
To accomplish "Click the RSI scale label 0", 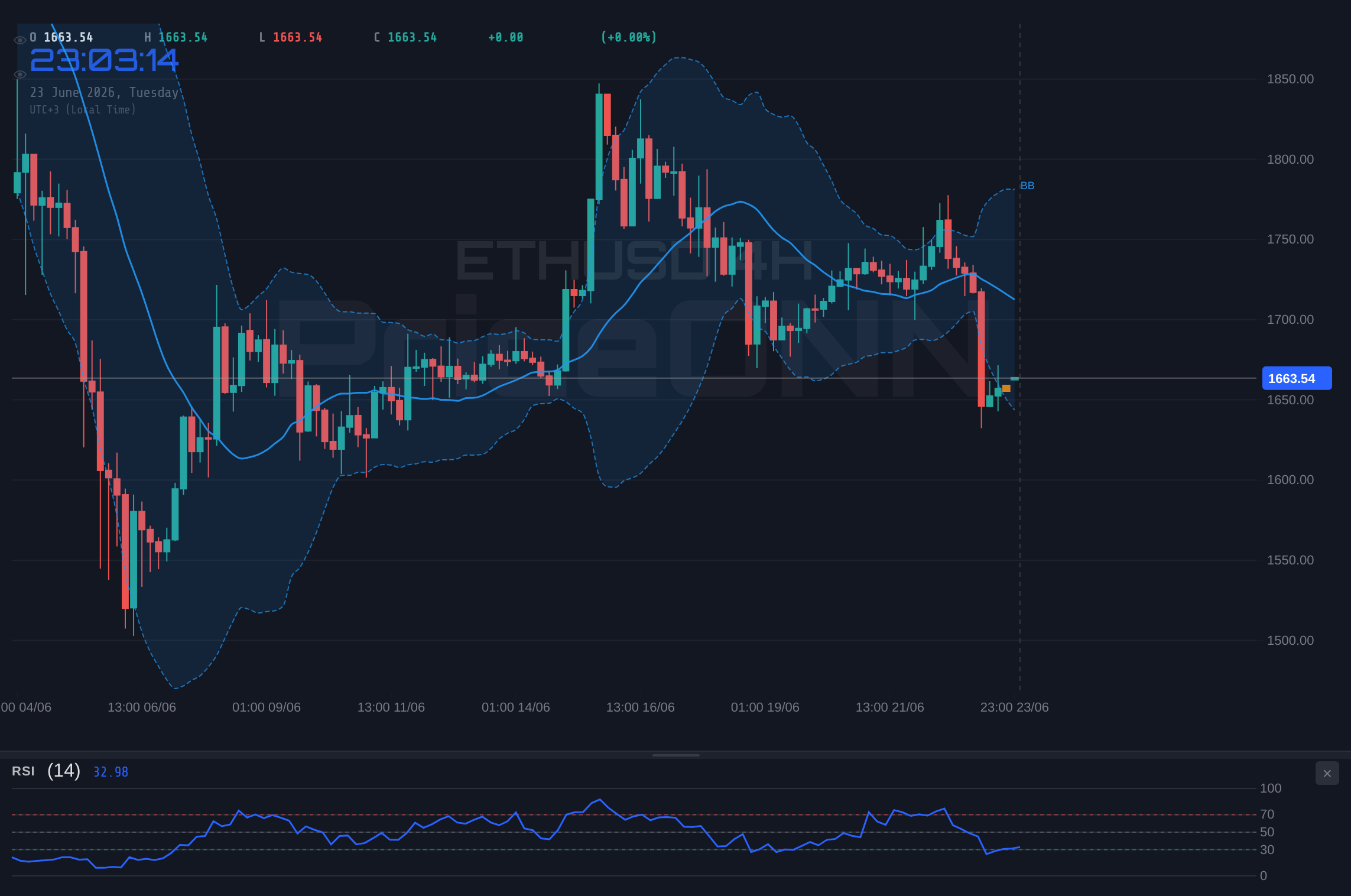I will tap(1264, 876).
